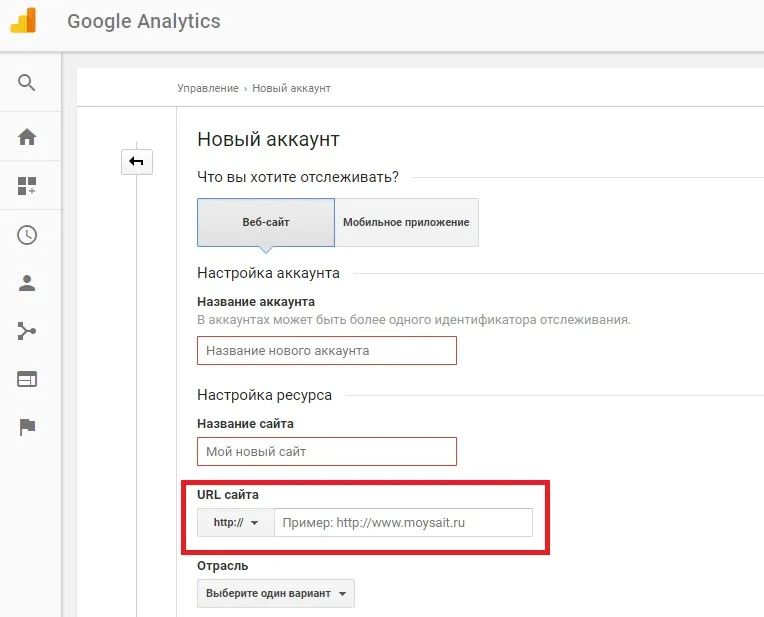This screenshot has width=764, height=617.
Task: Focus the Мой новый сайт field
Action: (x=327, y=451)
